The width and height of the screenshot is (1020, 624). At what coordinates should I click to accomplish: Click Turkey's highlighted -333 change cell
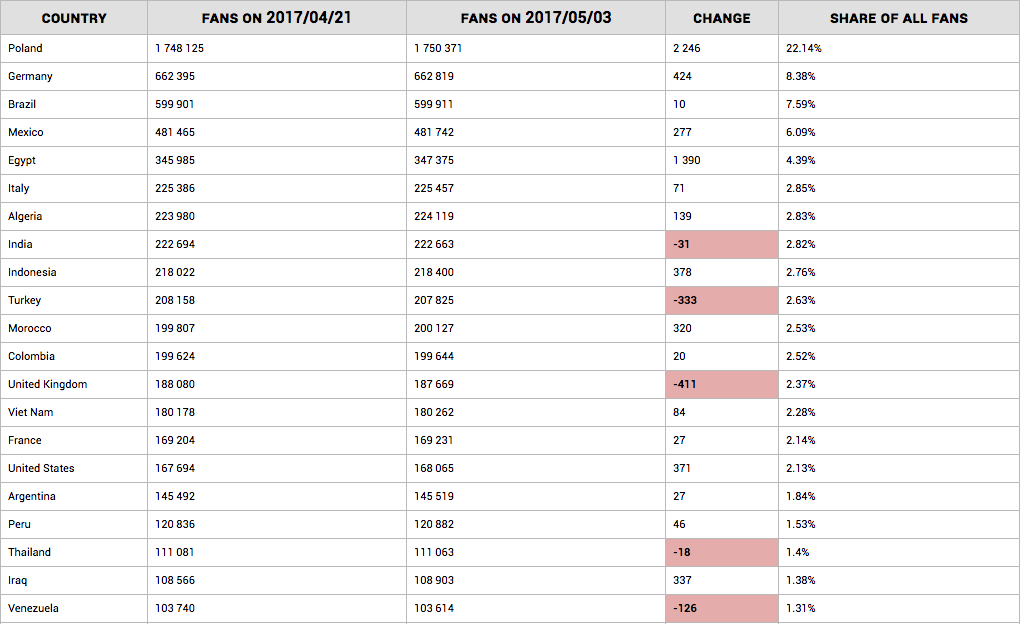click(x=722, y=300)
